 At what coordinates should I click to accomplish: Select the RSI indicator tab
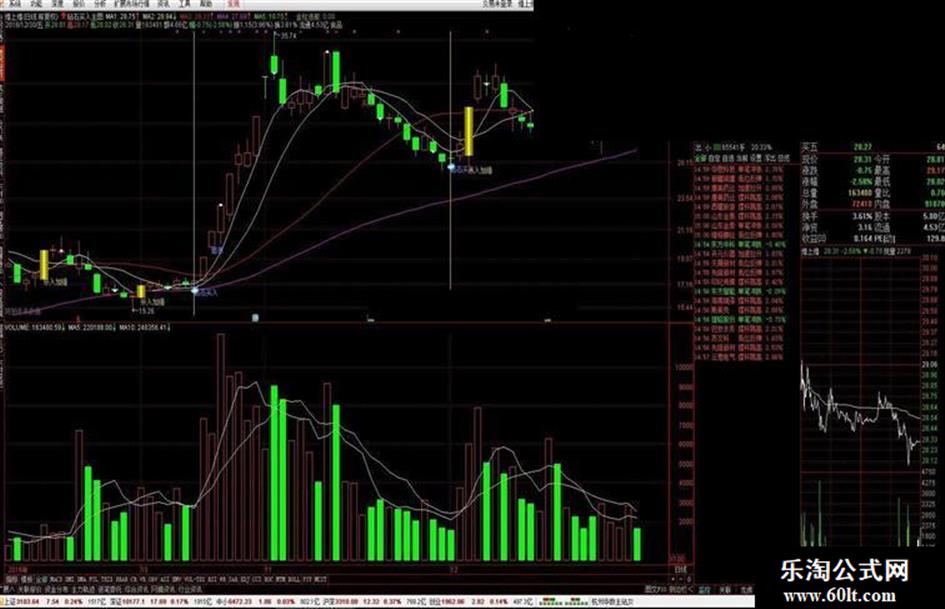coord(211,579)
